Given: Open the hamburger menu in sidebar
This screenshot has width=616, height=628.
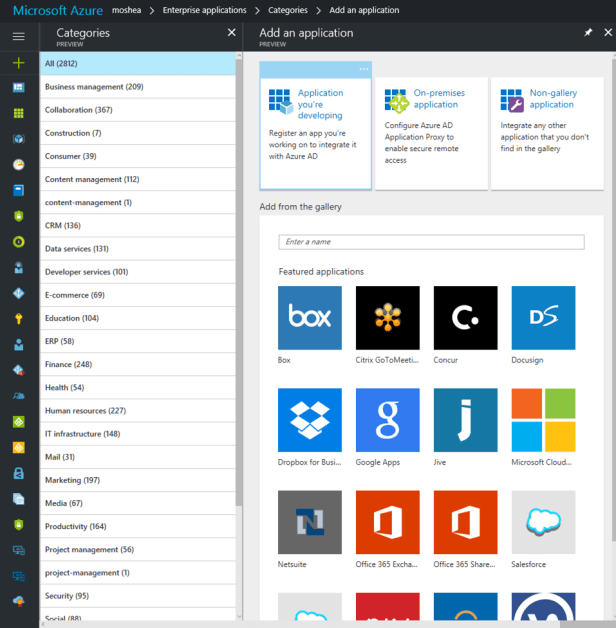Looking at the screenshot, I should point(18,36).
